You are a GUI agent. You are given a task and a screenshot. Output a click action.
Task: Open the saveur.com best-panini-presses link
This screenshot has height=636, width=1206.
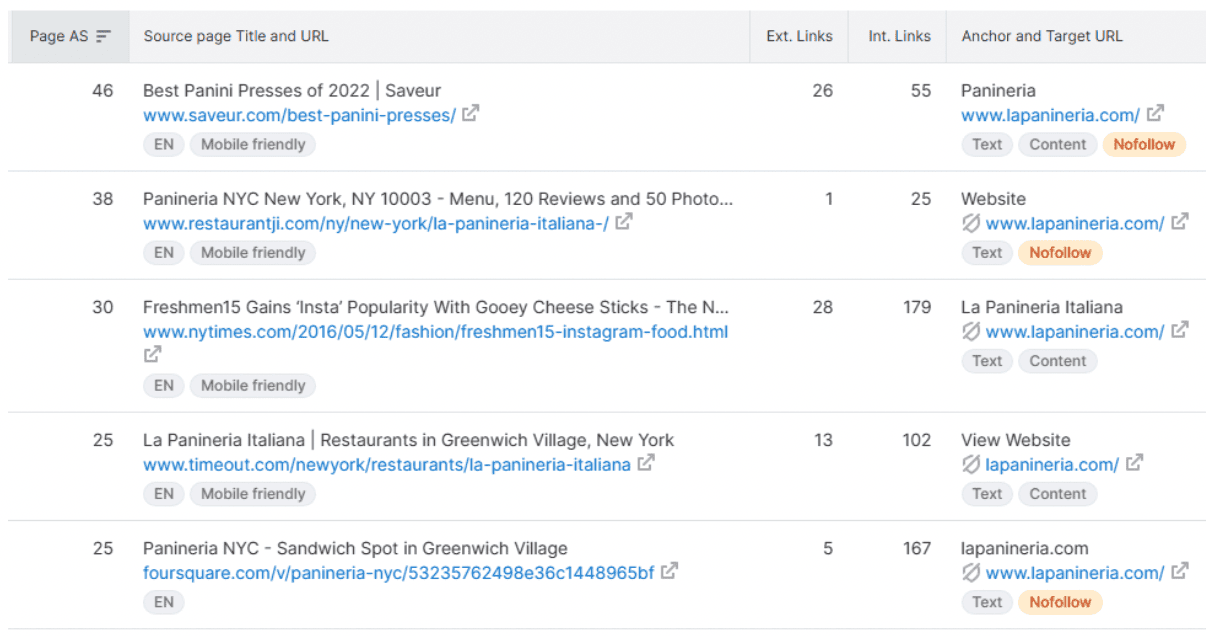pos(299,115)
